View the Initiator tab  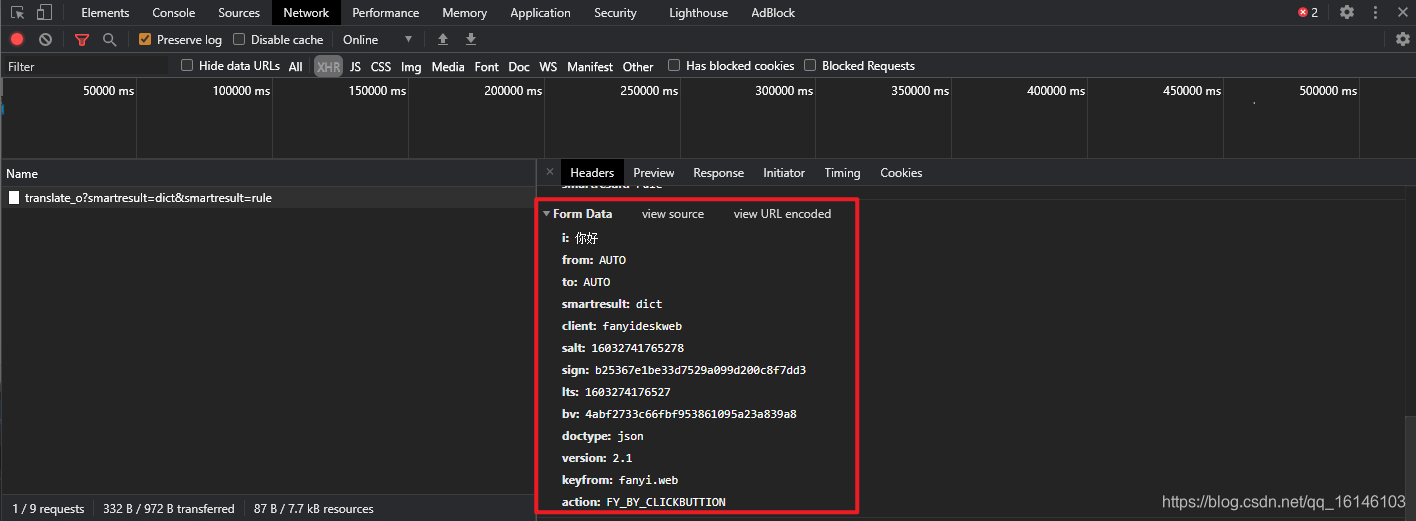784,172
